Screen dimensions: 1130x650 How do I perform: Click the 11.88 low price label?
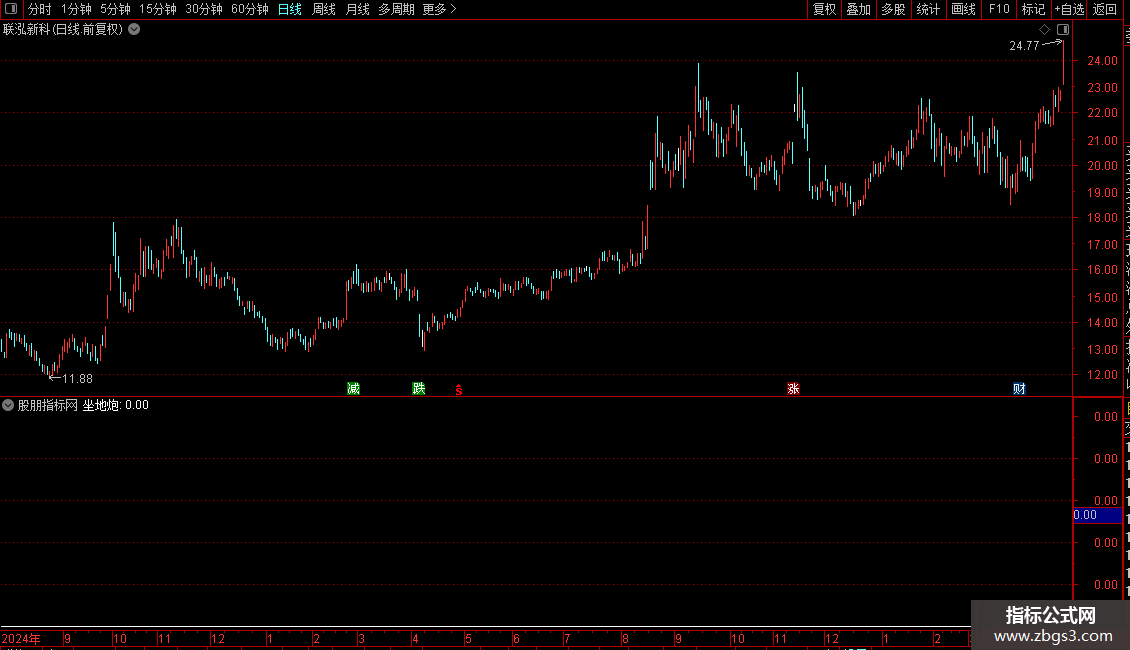[78, 379]
